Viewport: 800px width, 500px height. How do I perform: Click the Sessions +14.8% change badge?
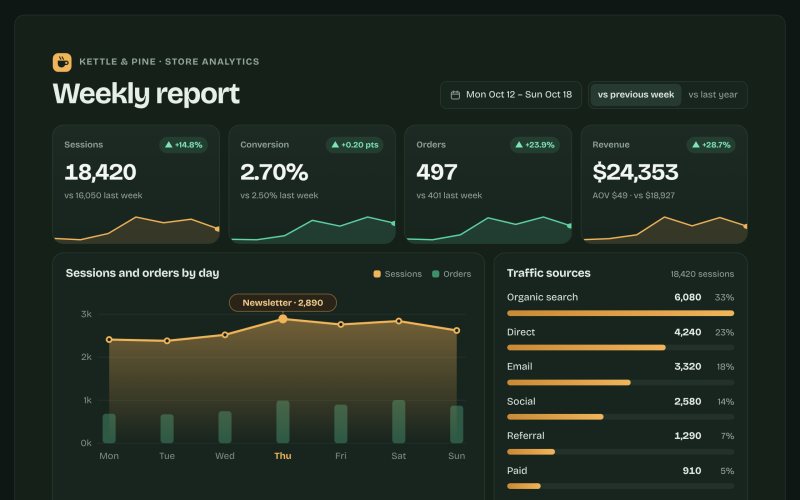(x=184, y=145)
